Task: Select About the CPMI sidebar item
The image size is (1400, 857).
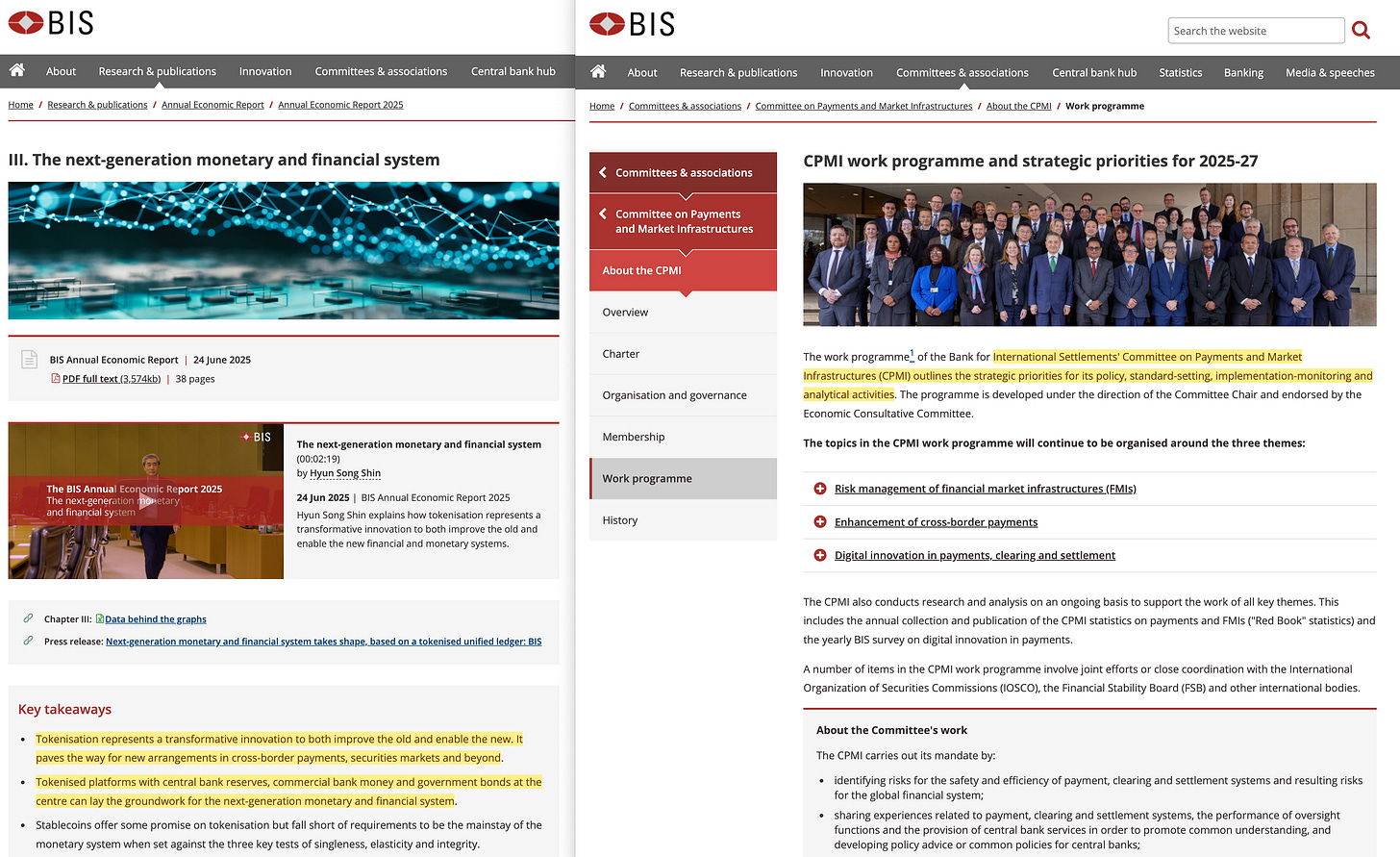Action: tap(683, 270)
